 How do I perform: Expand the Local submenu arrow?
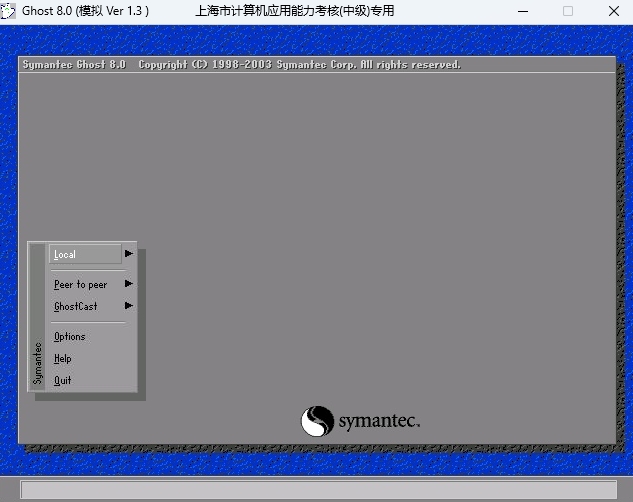pos(129,253)
